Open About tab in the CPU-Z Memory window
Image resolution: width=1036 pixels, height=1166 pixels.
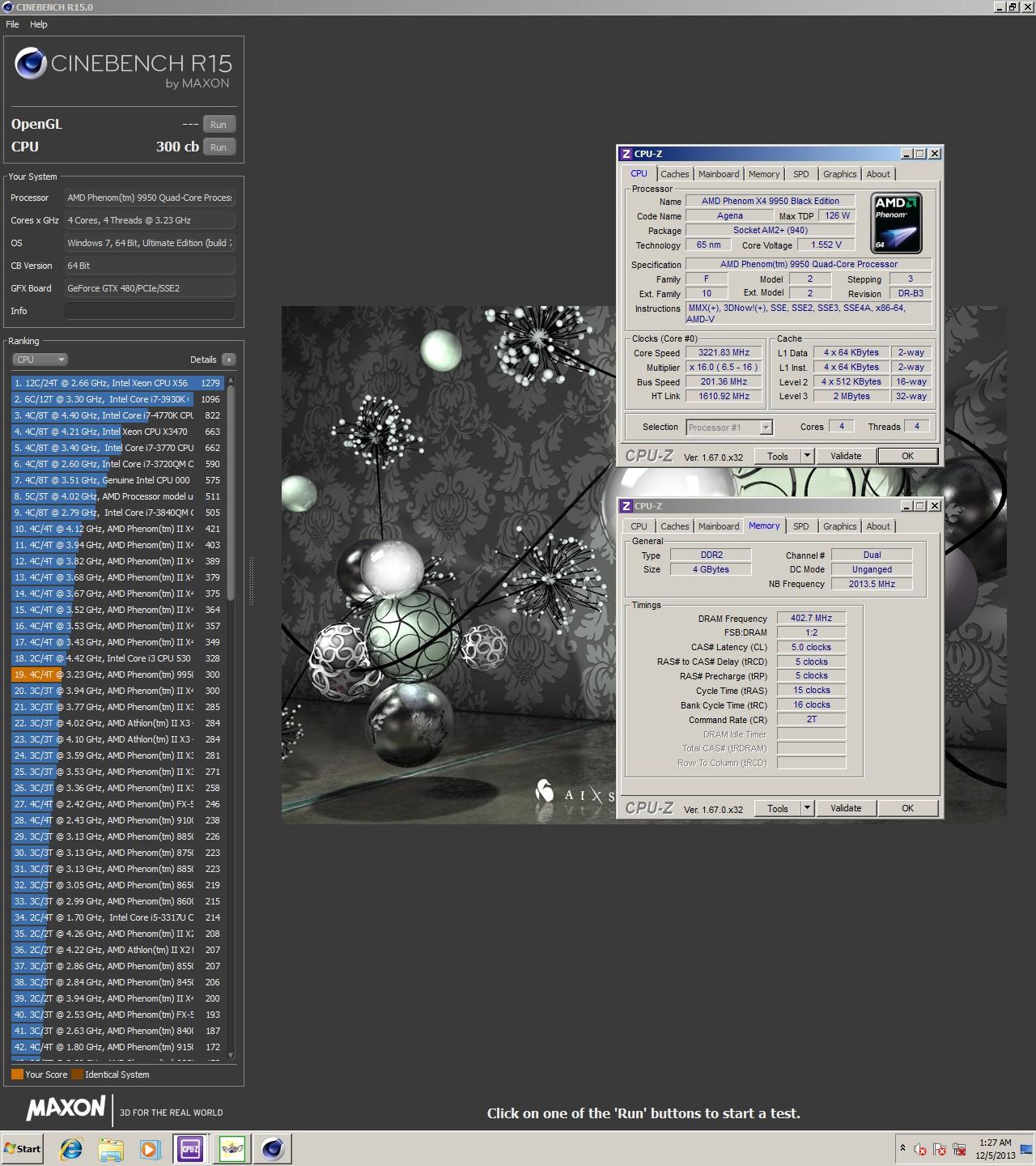tap(878, 526)
